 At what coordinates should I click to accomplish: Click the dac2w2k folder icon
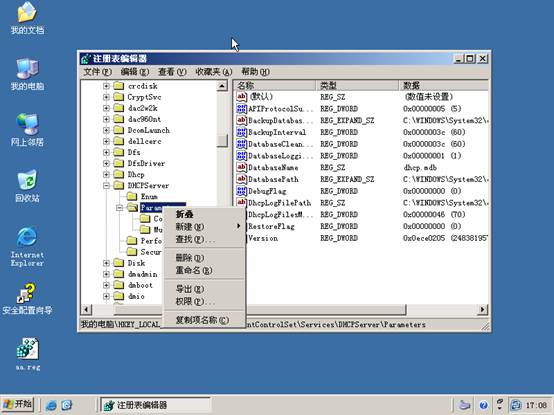click(x=119, y=108)
